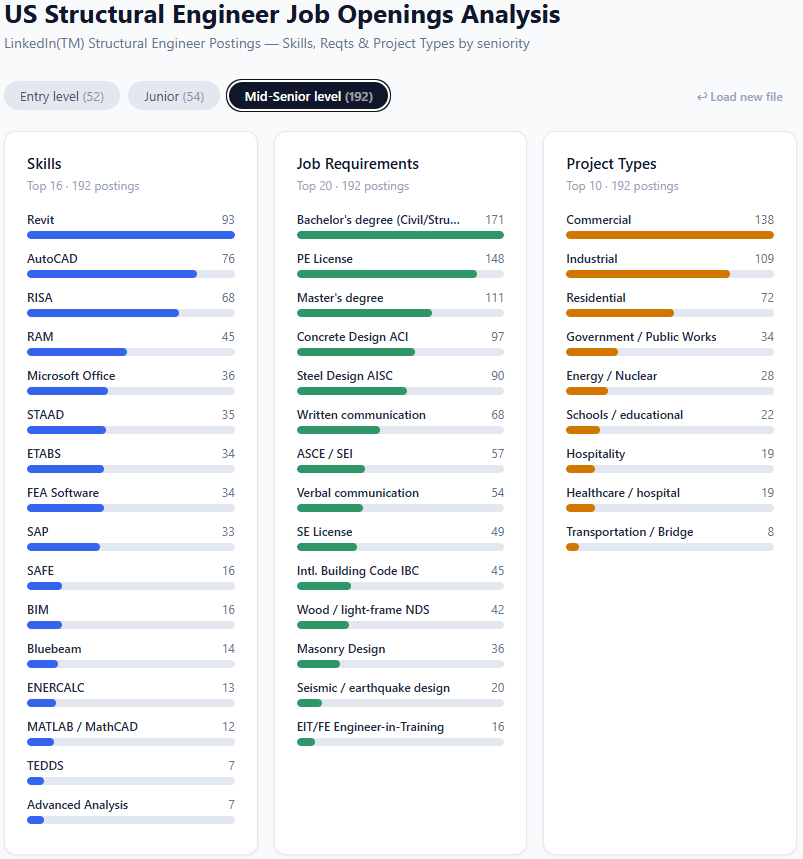Click the AutoCAD progress bar
Image resolution: width=803 pixels, height=859 pixels.
click(131, 274)
